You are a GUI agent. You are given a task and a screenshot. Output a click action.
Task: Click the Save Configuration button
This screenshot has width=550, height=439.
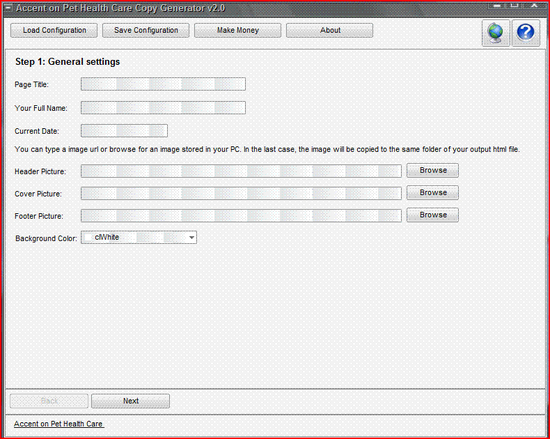point(146,31)
